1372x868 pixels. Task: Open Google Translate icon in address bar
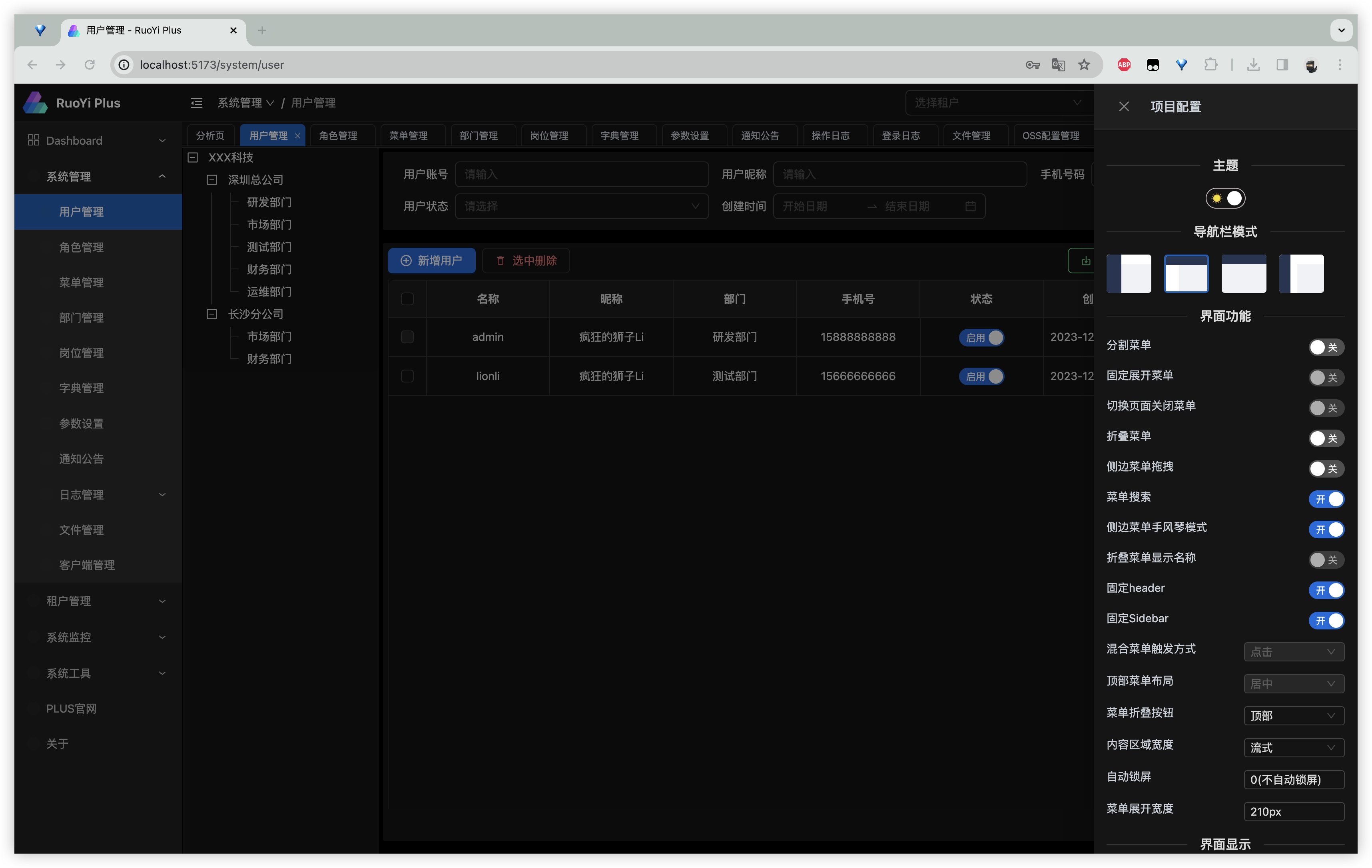click(x=1058, y=65)
